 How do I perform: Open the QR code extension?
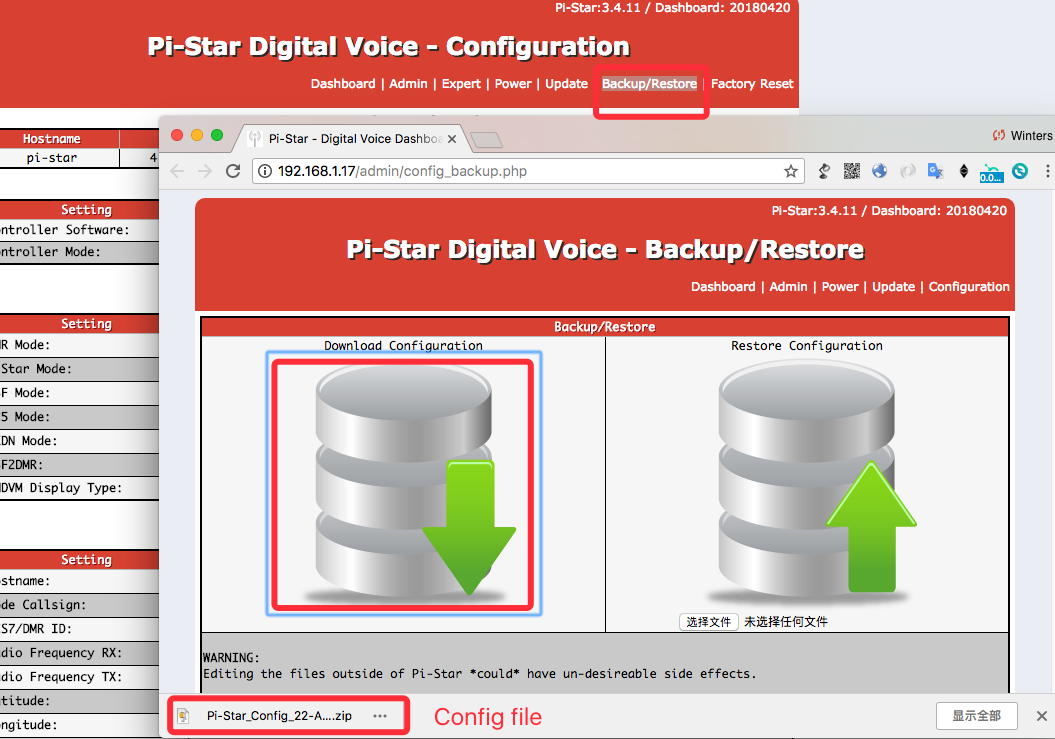(x=852, y=171)
